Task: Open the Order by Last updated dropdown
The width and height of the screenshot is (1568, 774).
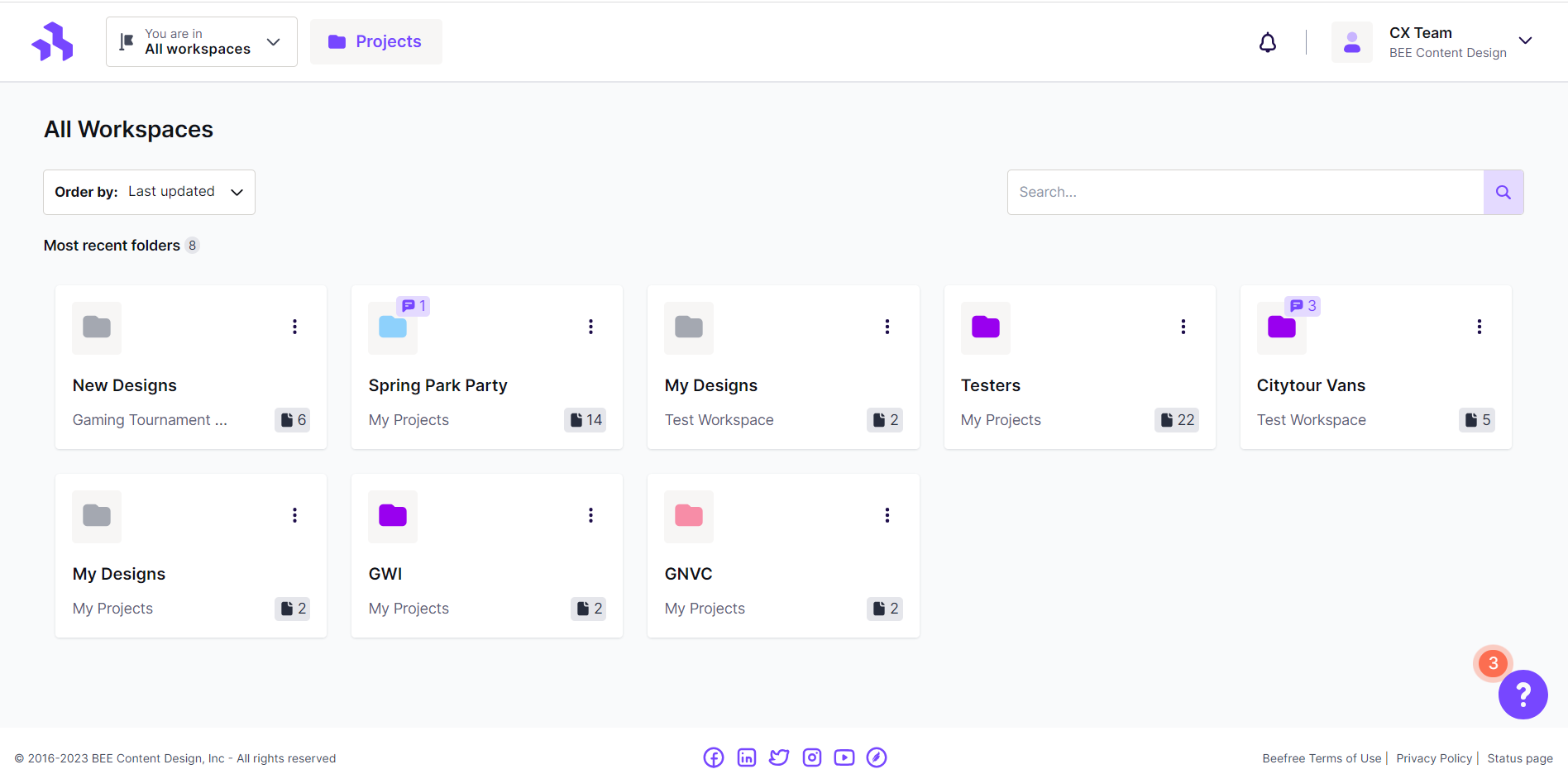Action: (x=149, y=192)
